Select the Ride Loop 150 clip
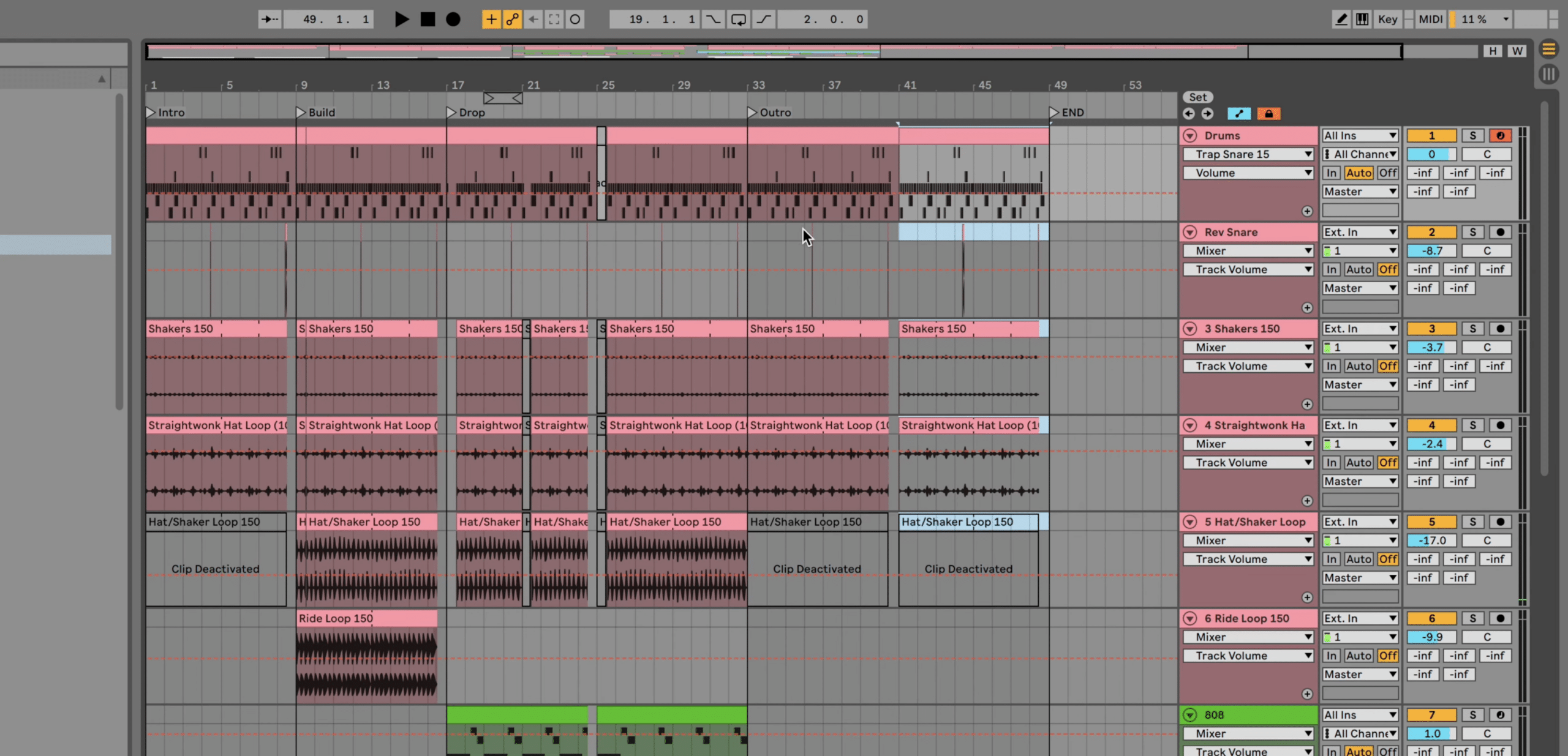The height and width of the screenshot is (756, 1568). tap(367, 619)
